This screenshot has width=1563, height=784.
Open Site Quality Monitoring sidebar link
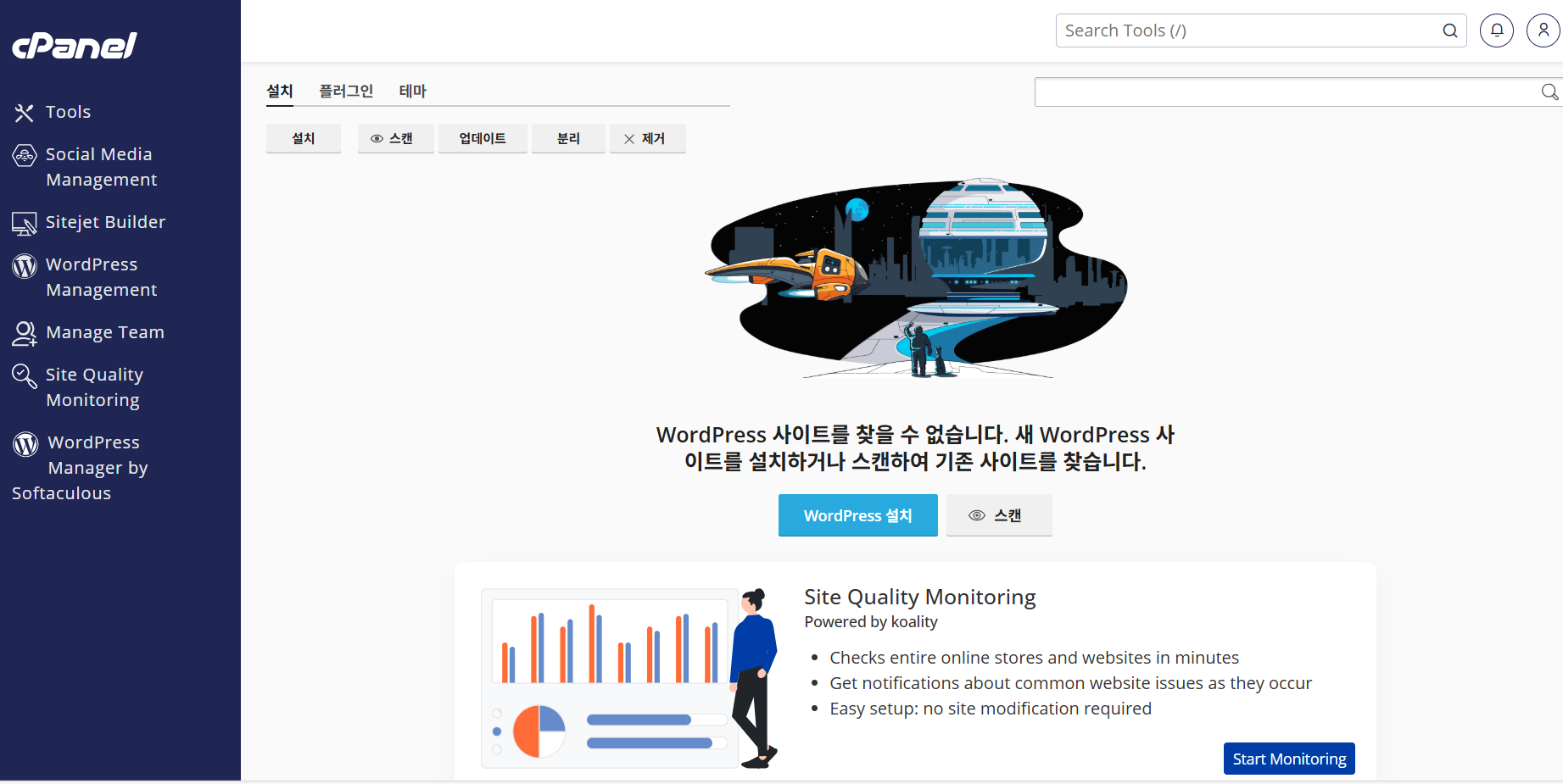(94, 387)
